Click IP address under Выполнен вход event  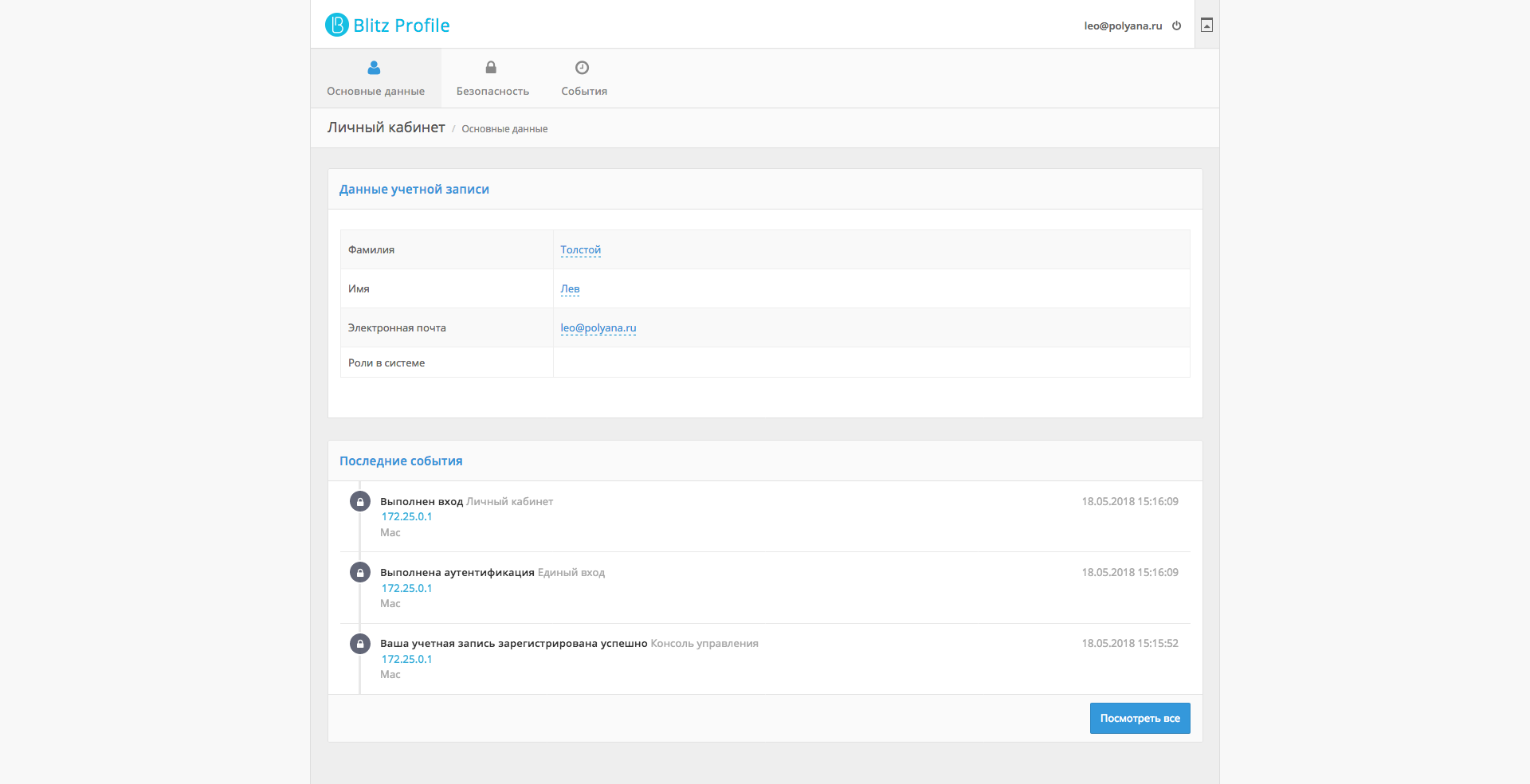(x=406, y=517)
